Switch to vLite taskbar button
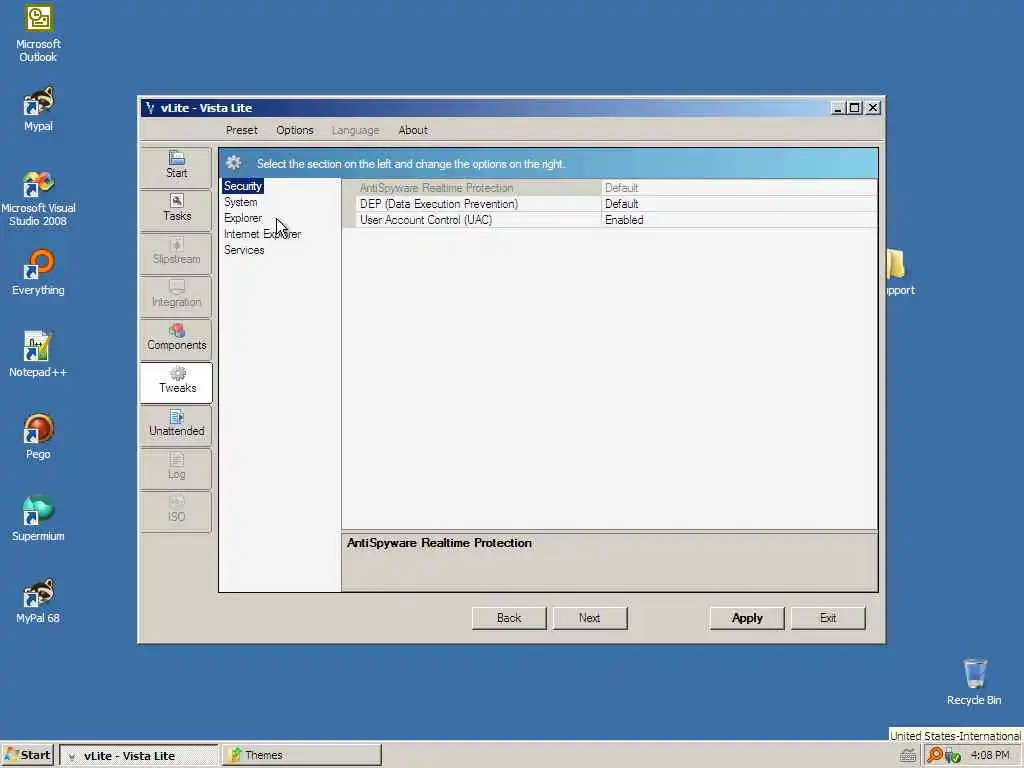 click(x=138, y=756)
